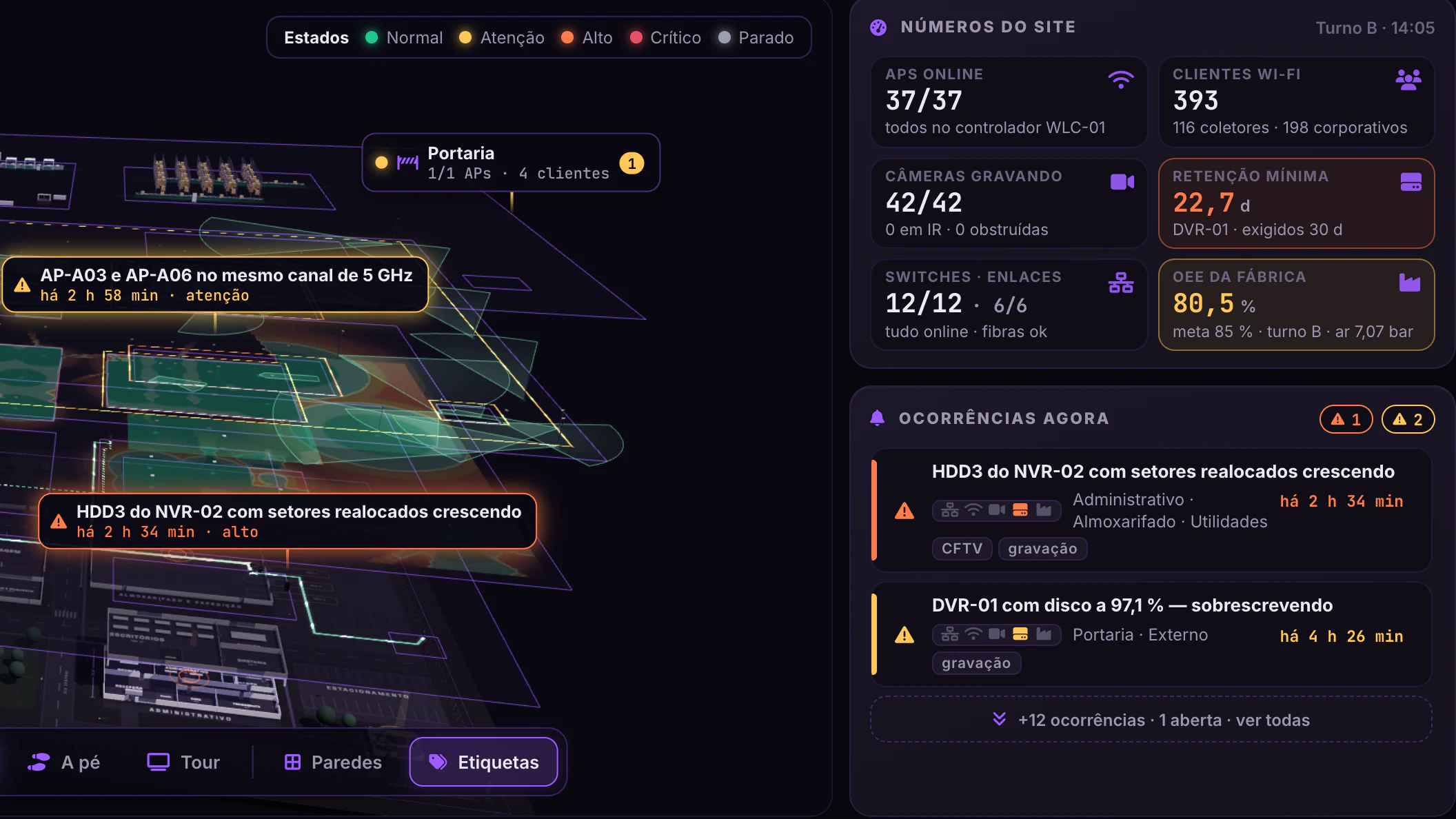This screenshot has width=1456, height=819.
Task: Click the warning triangle on the HDD3 occurrence row
Action: pyautogui.click(x=904, y=511)
